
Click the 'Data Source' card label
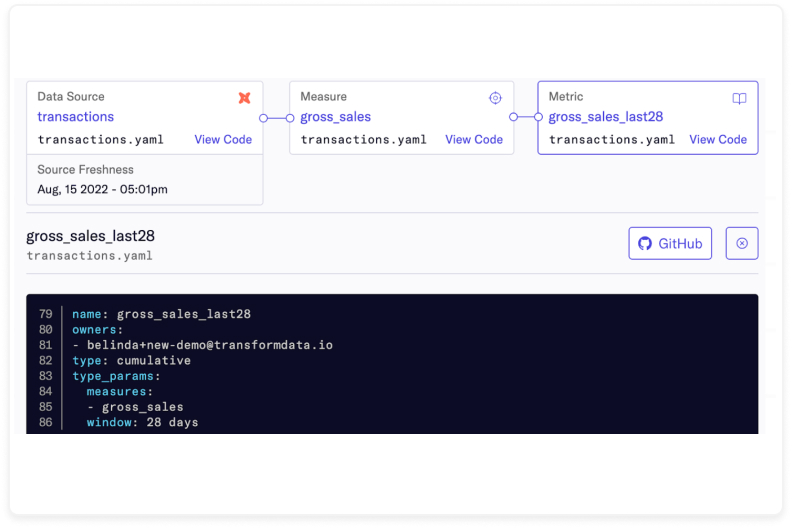click(x=71, y=97)
